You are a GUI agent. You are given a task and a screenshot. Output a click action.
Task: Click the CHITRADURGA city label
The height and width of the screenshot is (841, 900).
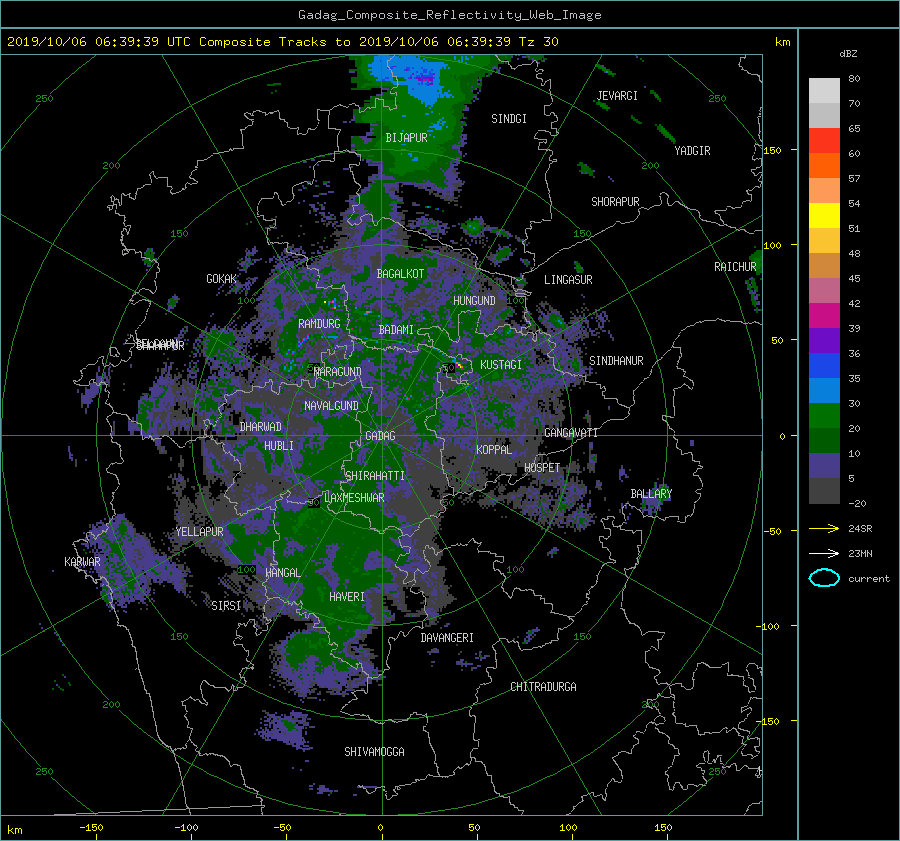pyautogui.click(x=543, y=687)
